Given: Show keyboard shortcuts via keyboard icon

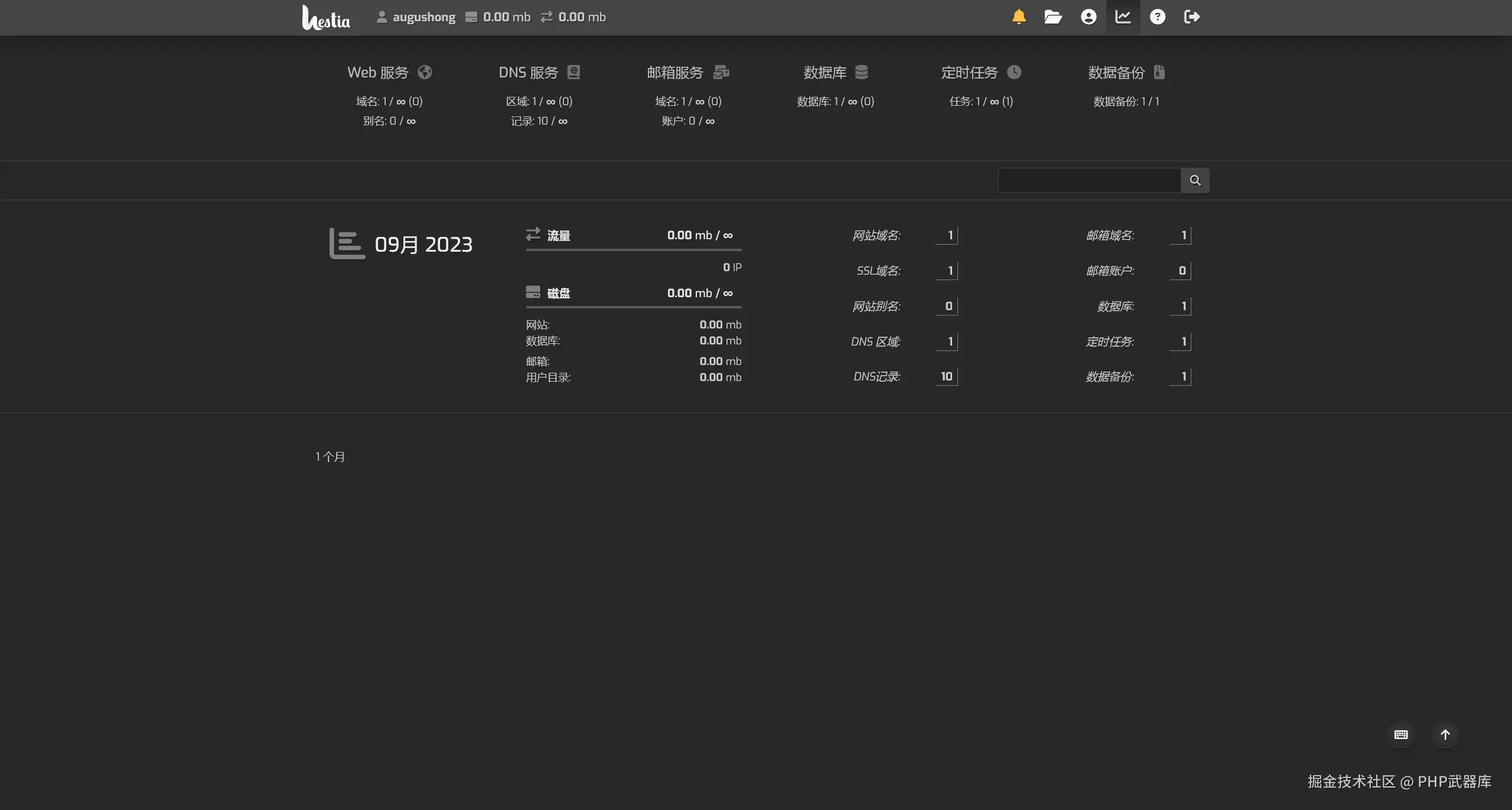Looking at the screenshot, I should click(x=1401, y=735).
